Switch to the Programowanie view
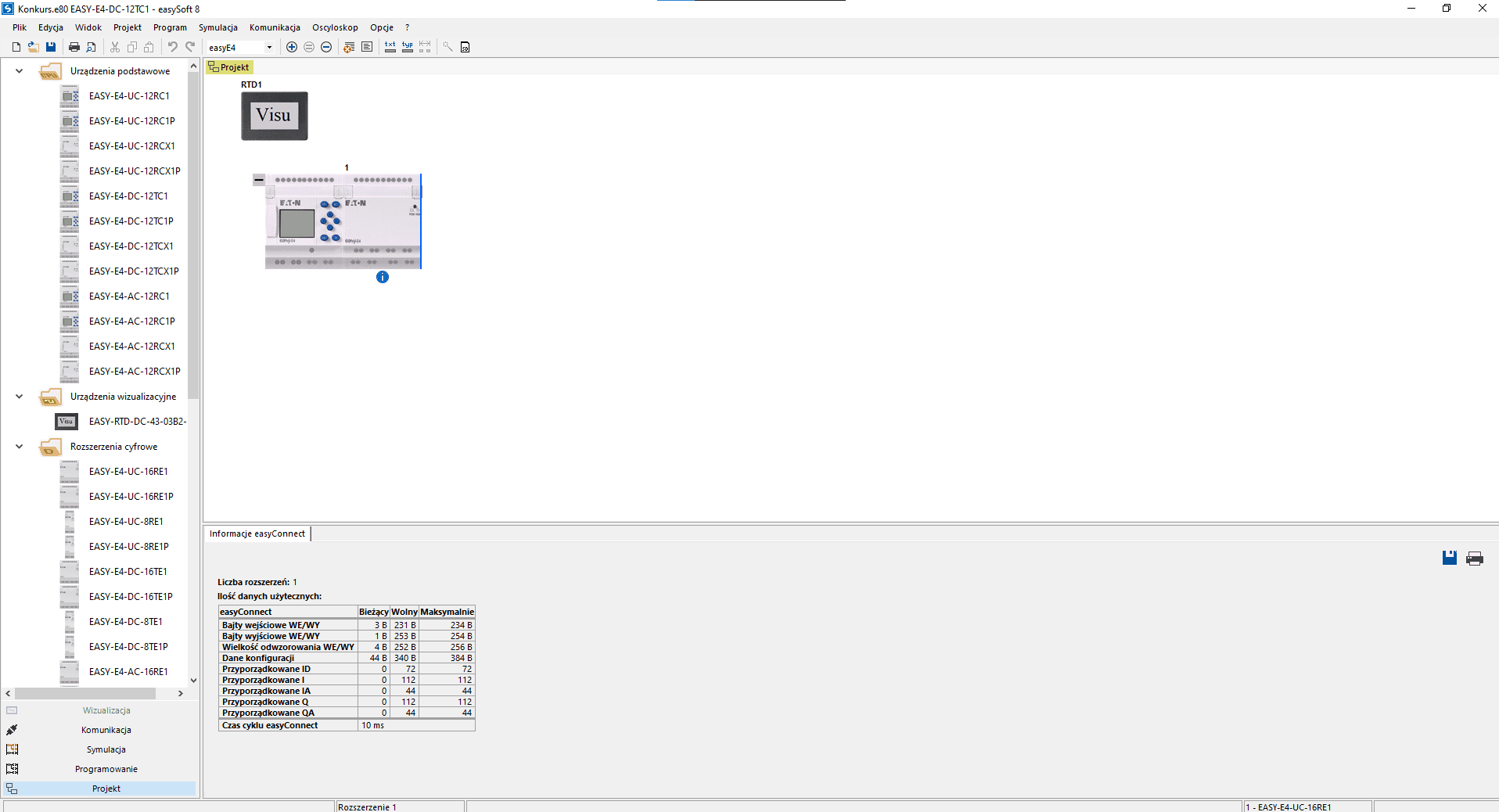The image size is (1499, 812). point(106,769)
